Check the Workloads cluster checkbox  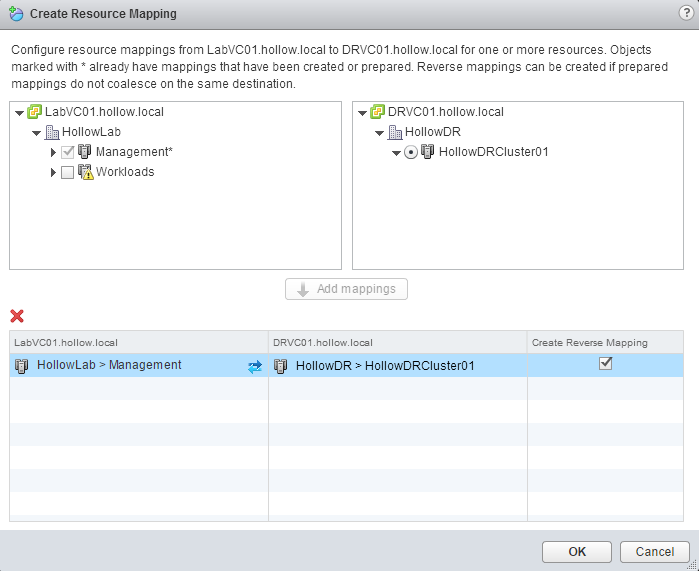[x=67, y=172]
